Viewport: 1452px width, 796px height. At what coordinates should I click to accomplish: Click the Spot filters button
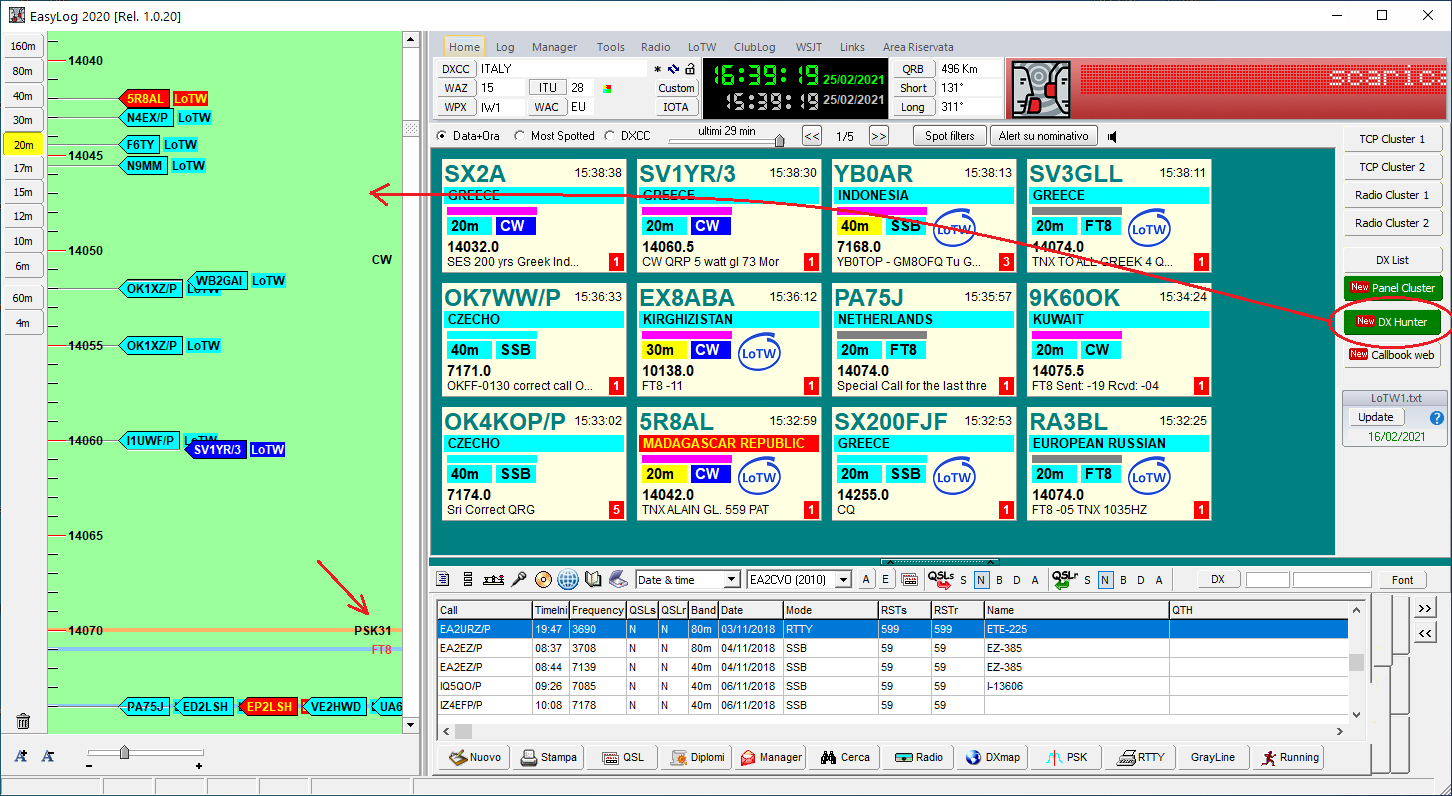point(949,136)
